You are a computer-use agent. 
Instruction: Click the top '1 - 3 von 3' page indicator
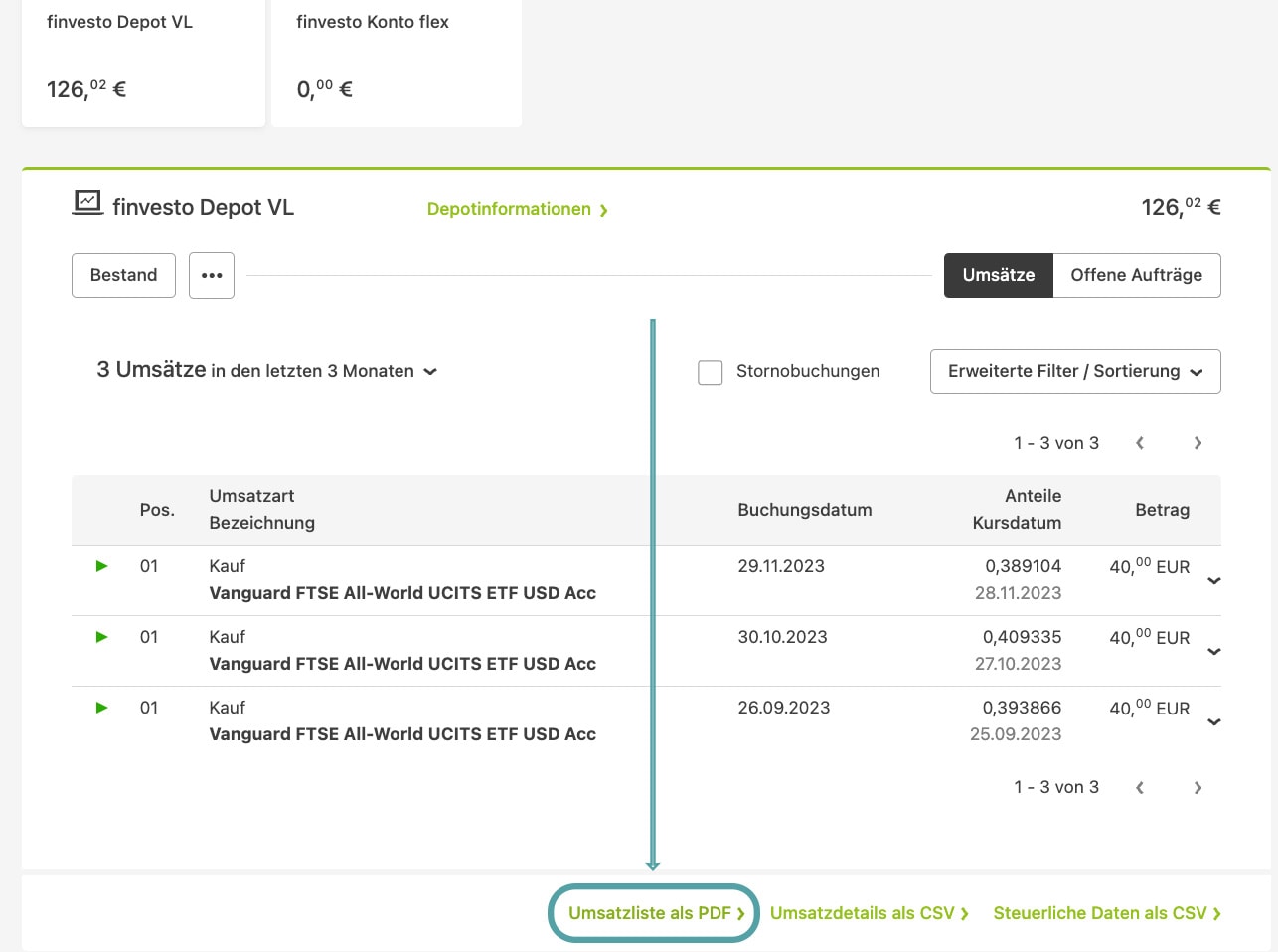coord(1056,443)
